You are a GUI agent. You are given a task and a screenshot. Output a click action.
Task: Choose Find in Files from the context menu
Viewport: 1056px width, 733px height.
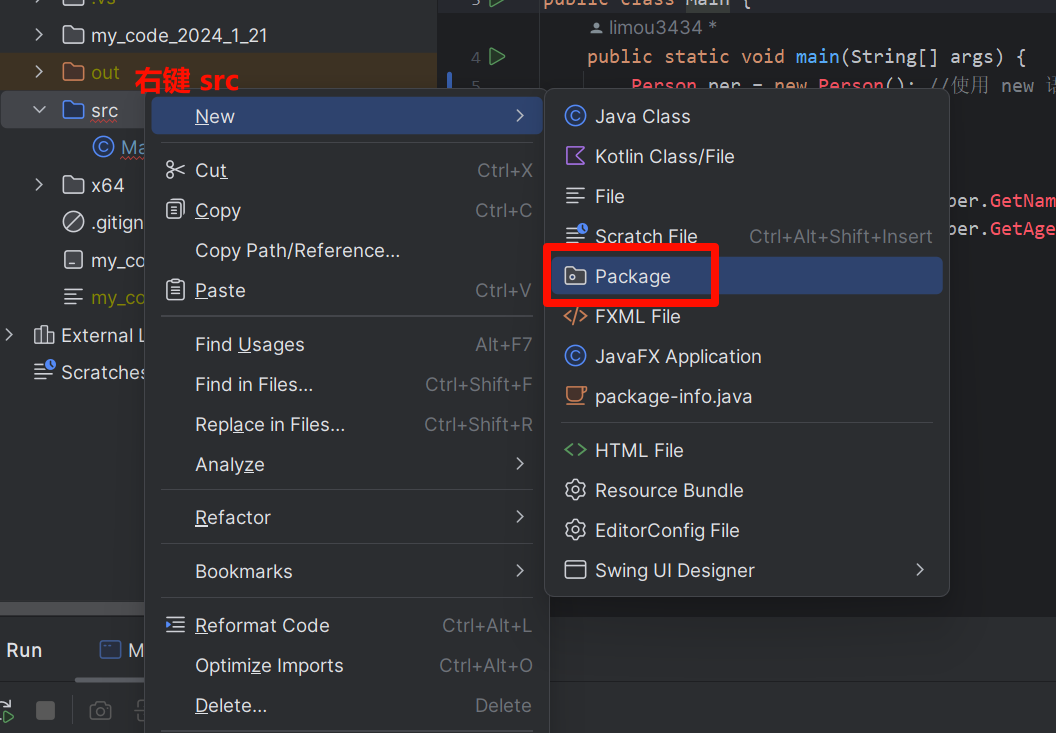[x=254, y=385]
